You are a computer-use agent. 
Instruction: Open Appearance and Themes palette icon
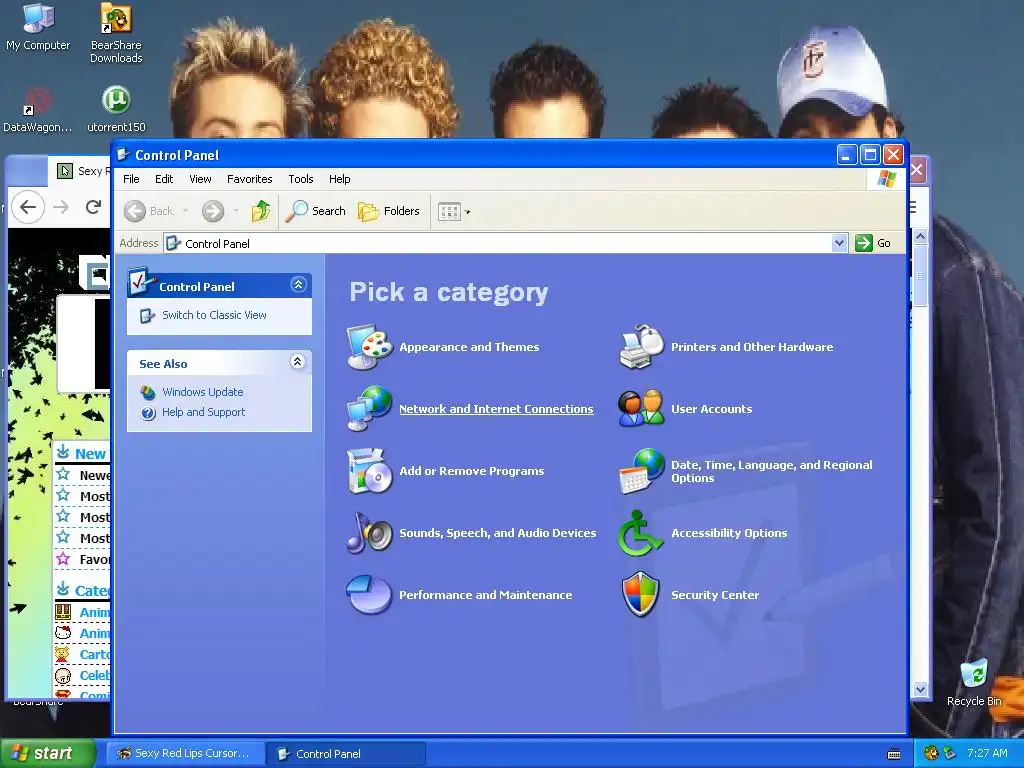pos(370,347)
